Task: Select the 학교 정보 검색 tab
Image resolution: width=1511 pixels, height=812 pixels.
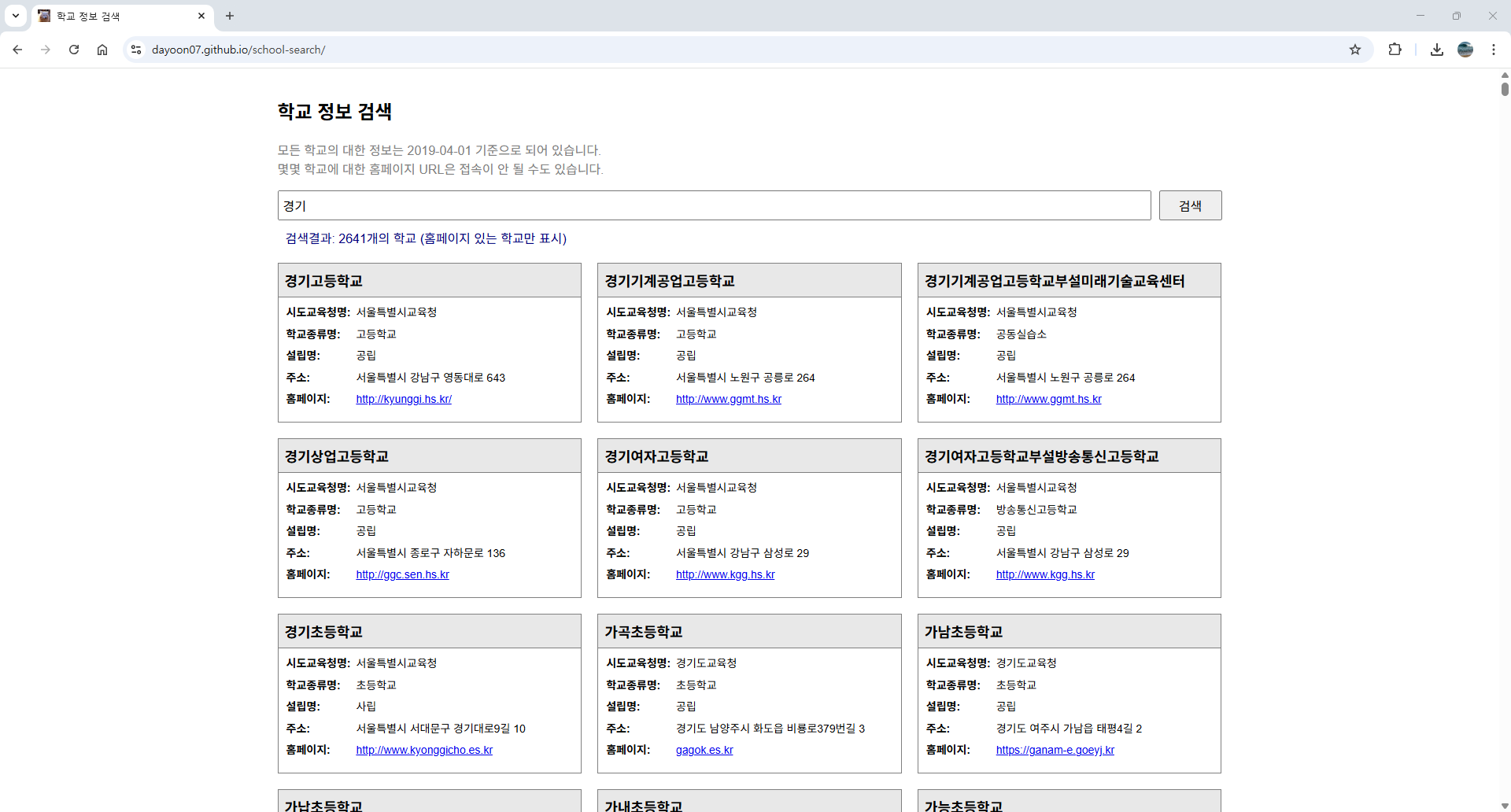Action: point(122,16)
